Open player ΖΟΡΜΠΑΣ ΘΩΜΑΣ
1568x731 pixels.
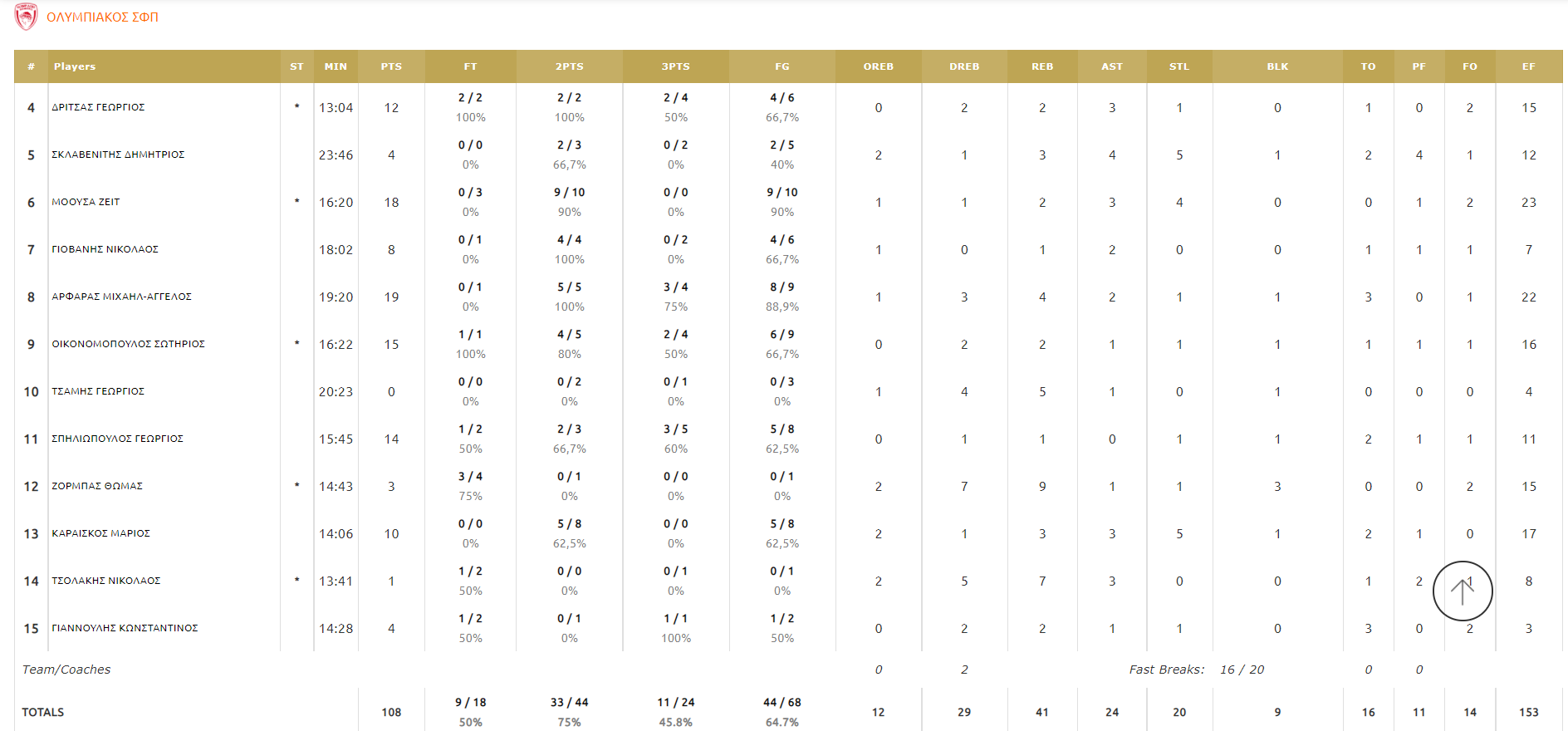(x=97, y=486)
